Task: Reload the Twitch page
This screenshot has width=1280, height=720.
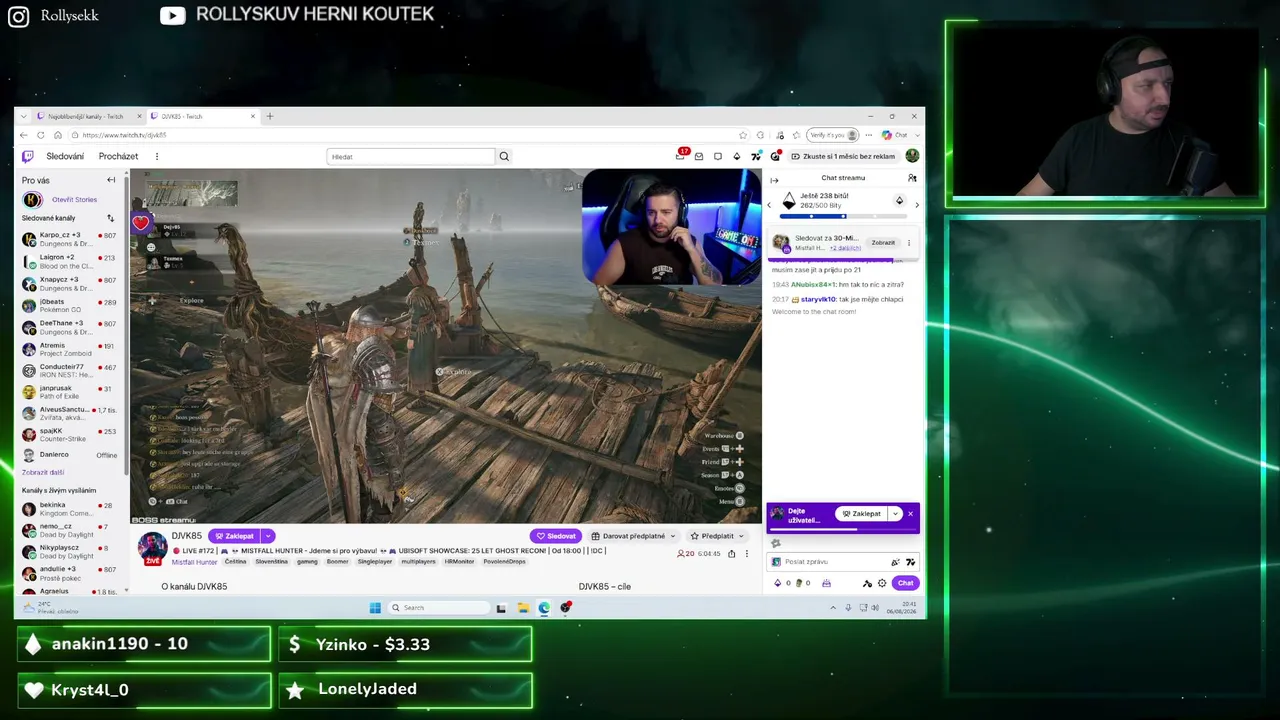Action: 41,135
